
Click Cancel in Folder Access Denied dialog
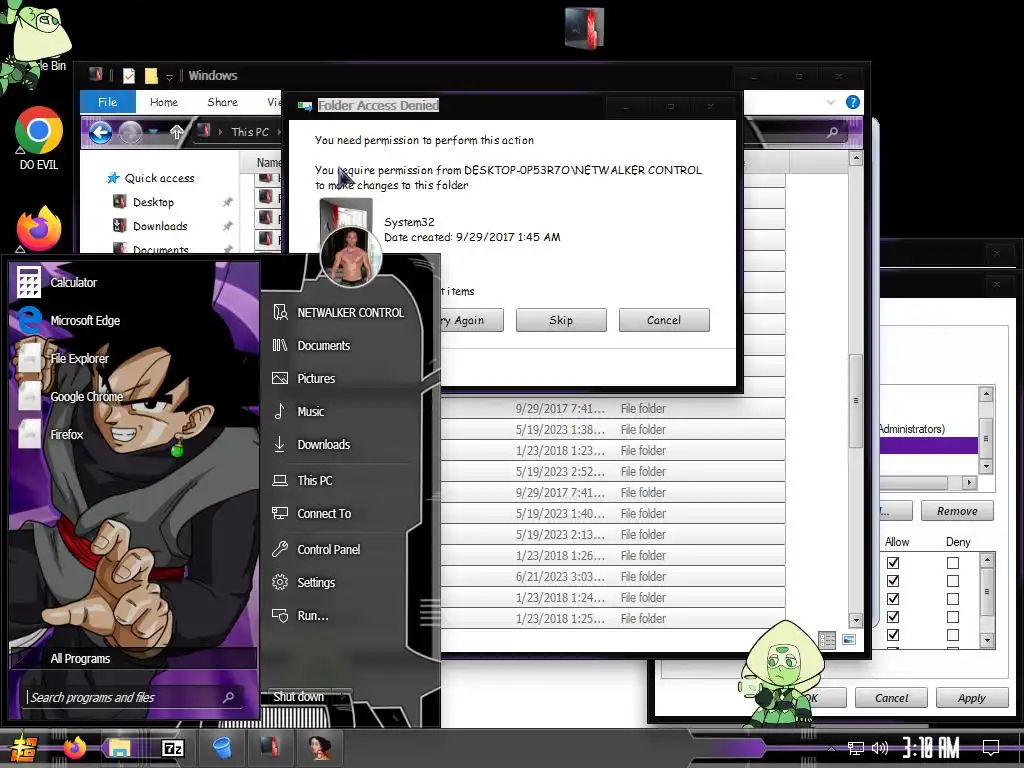pos(664,320)
